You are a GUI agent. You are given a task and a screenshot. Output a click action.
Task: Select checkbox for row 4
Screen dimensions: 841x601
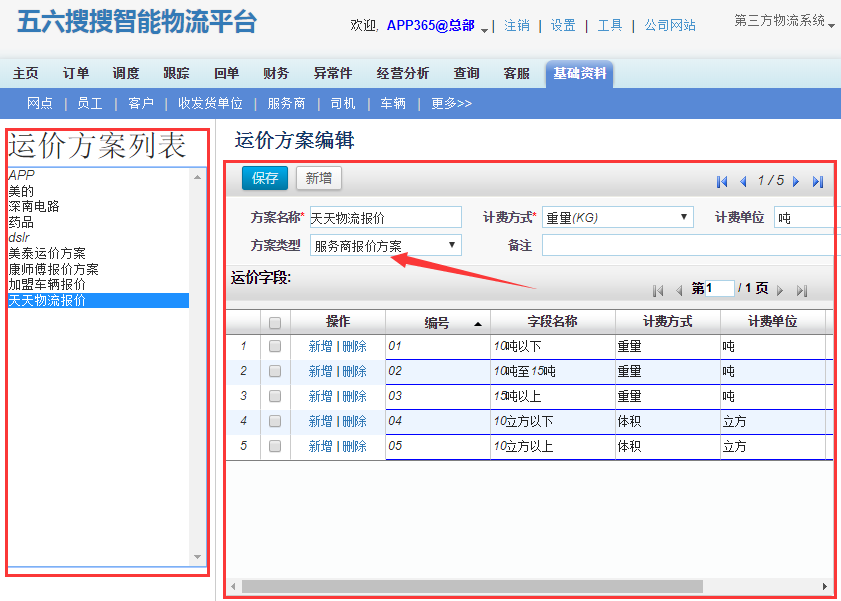pos(275,421)
